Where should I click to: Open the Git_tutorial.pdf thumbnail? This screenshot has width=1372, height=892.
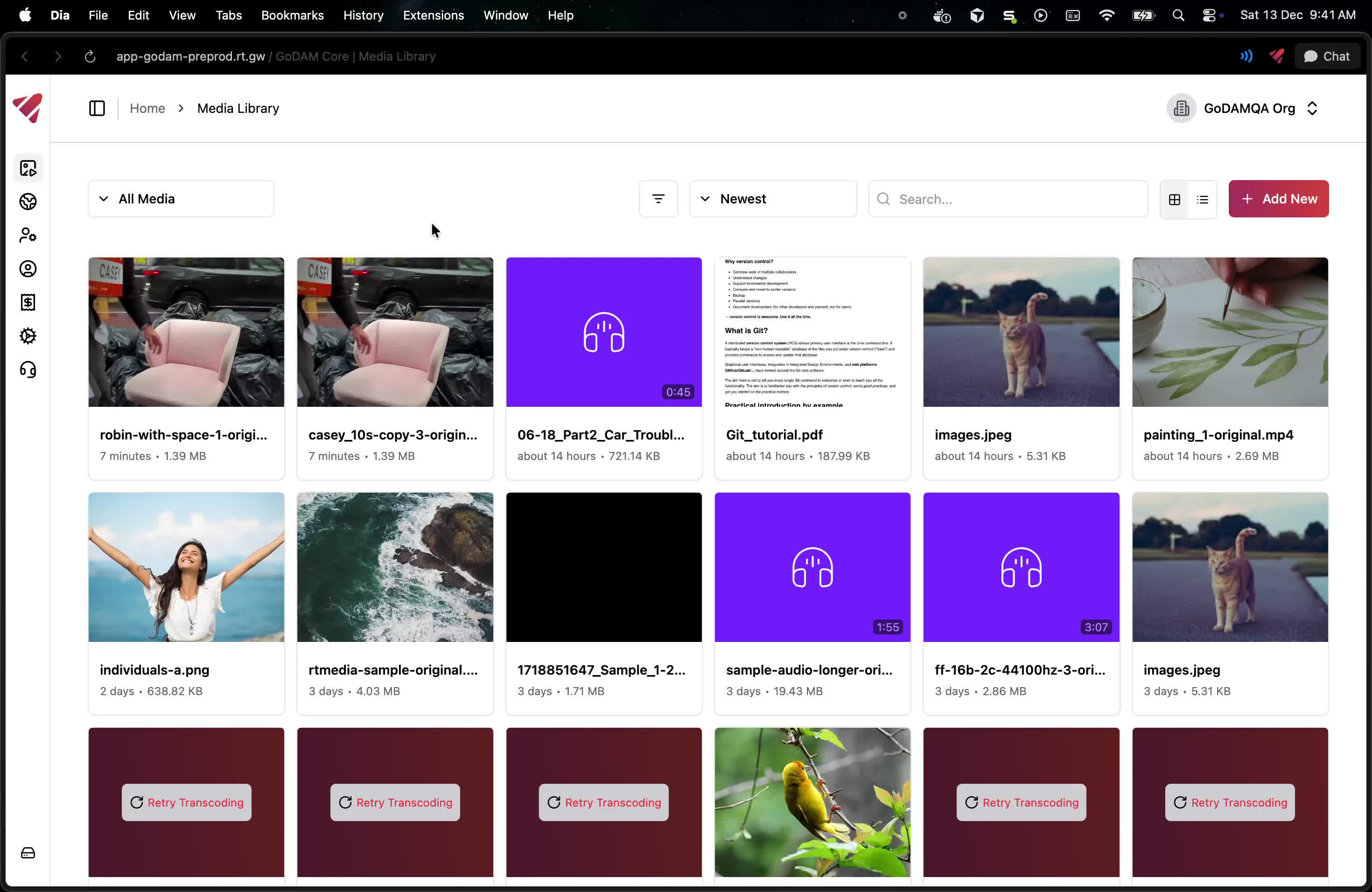pos(813,332)
